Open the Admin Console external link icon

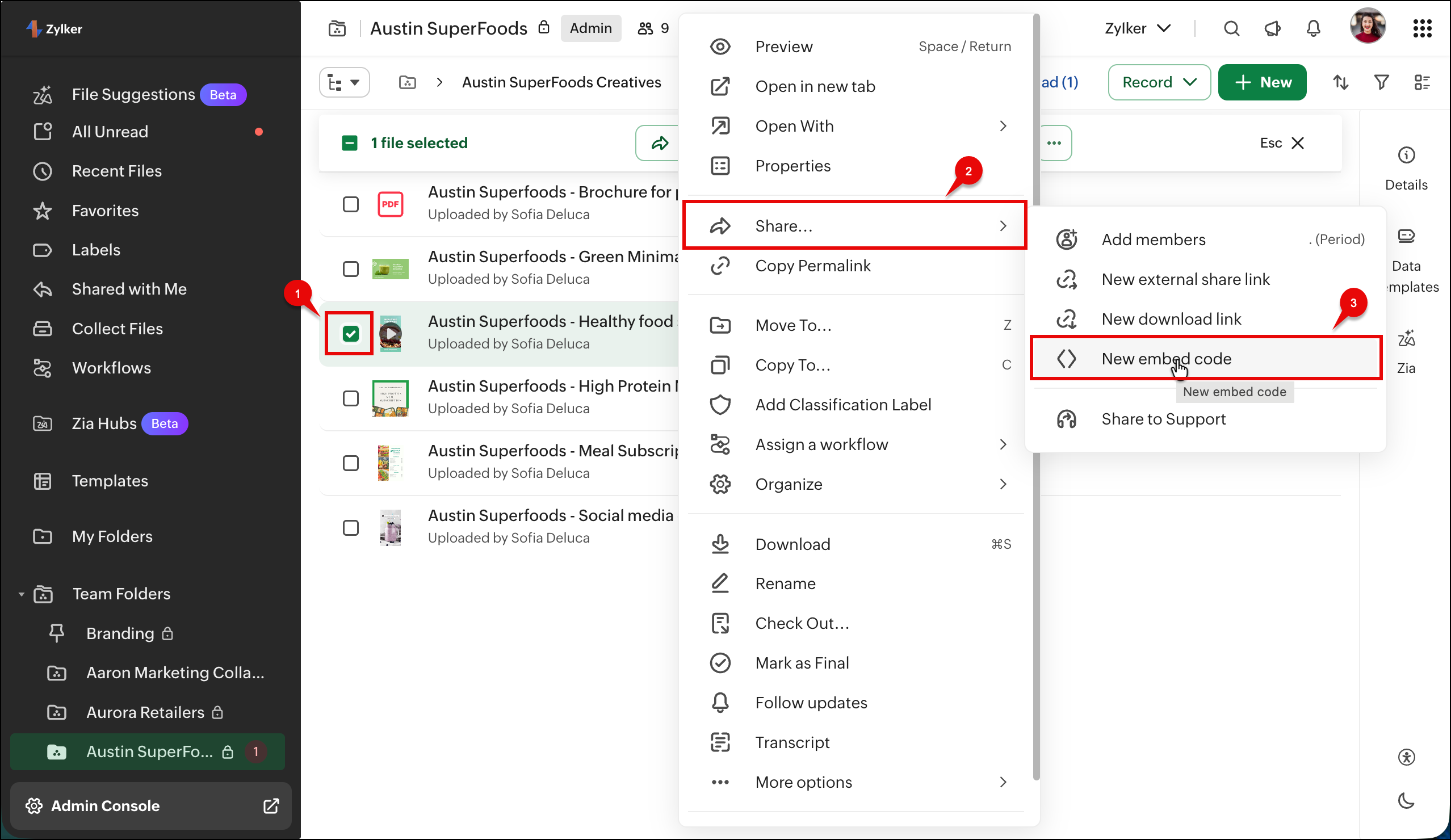(271, 805)
